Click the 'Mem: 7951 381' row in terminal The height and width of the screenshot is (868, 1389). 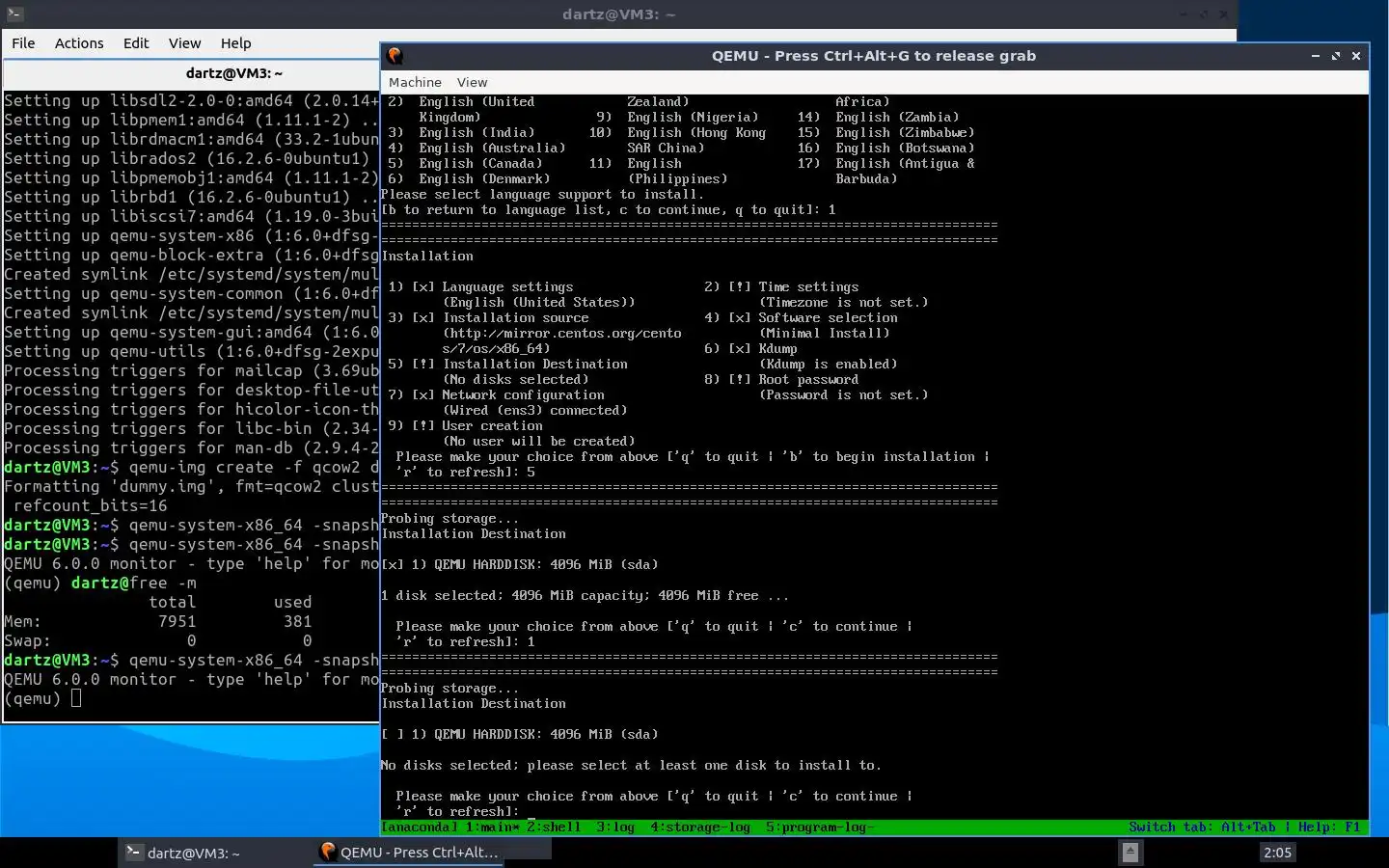click(158, 621)
